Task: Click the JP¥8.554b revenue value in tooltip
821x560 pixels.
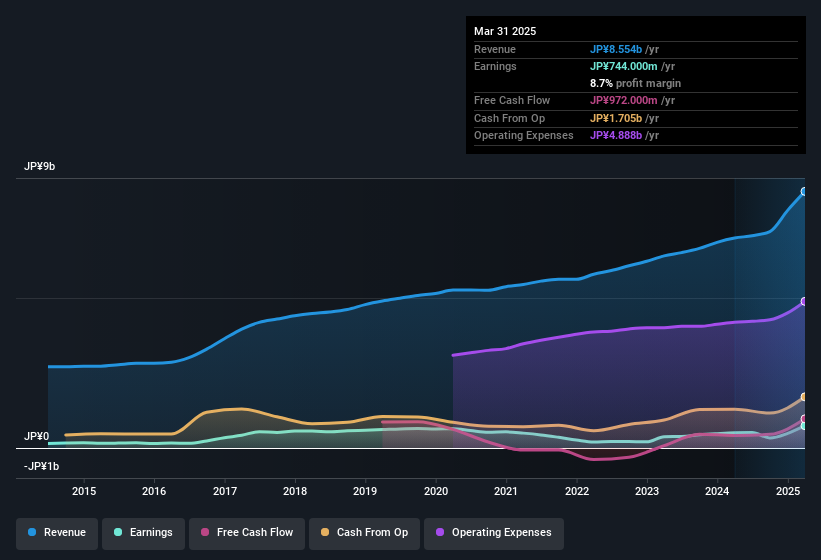Action: [616, 49]
